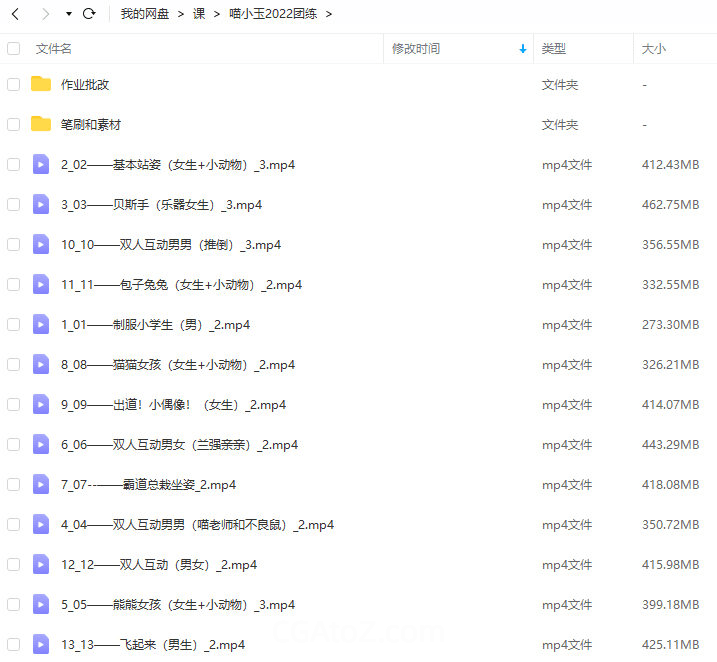Toggle the select-all checkbox in header

[x=14, y=48]
